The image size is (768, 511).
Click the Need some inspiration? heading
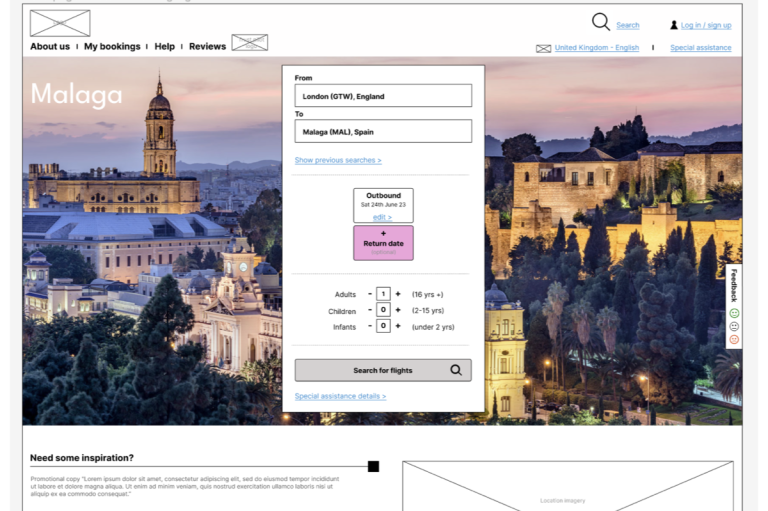pyautogui.click(x=82, y=458)
